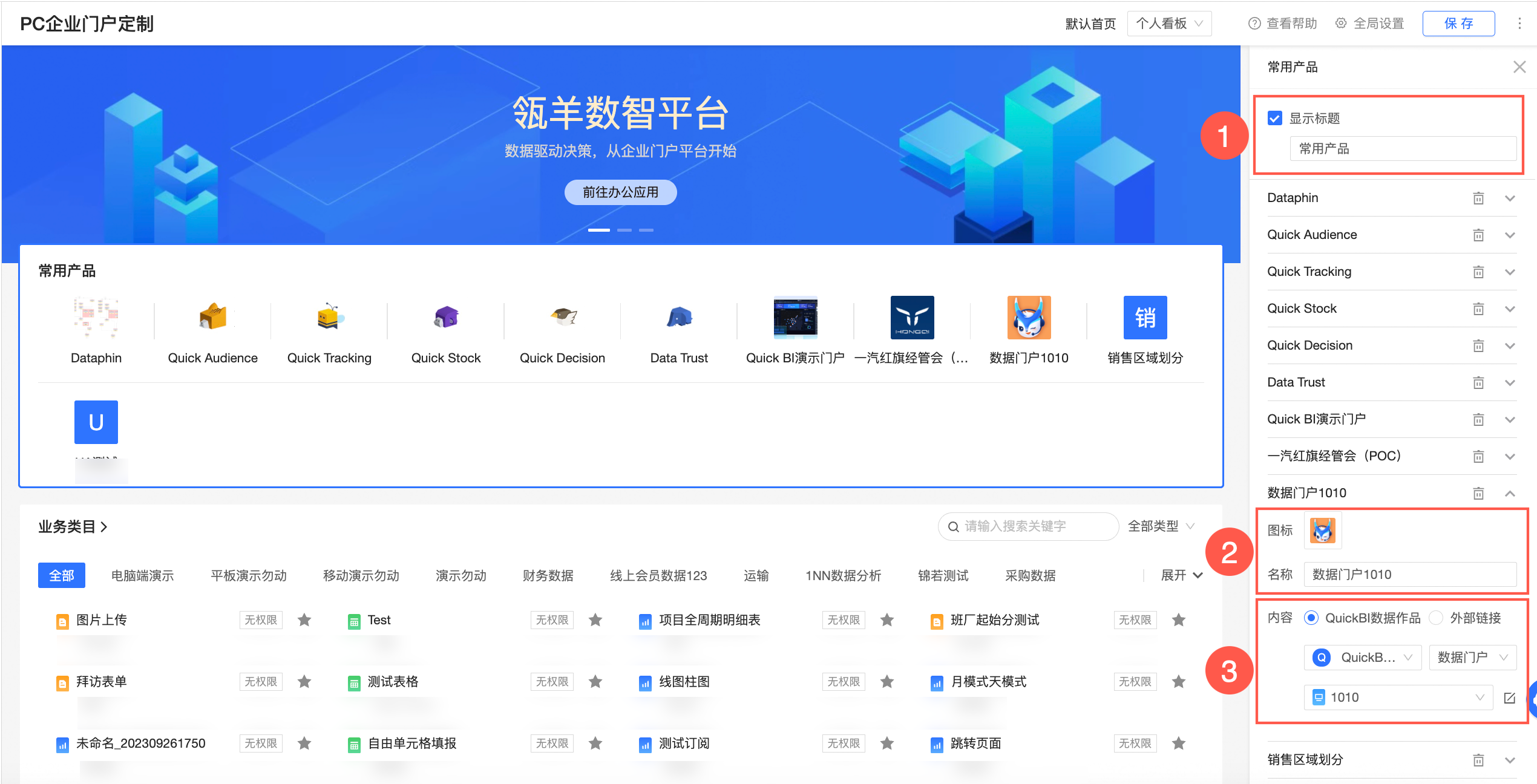Click the 销售区域划分 product icon
This screenshot has height=784, width=1537.
(x=1145, y=317)
